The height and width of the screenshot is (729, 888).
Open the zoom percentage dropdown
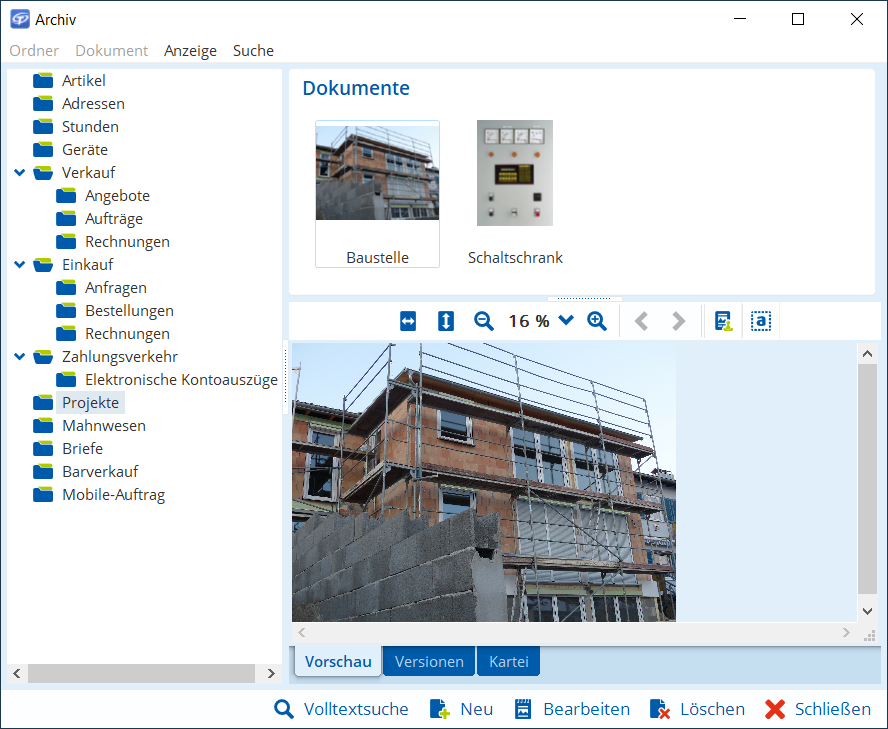point(566,321)
